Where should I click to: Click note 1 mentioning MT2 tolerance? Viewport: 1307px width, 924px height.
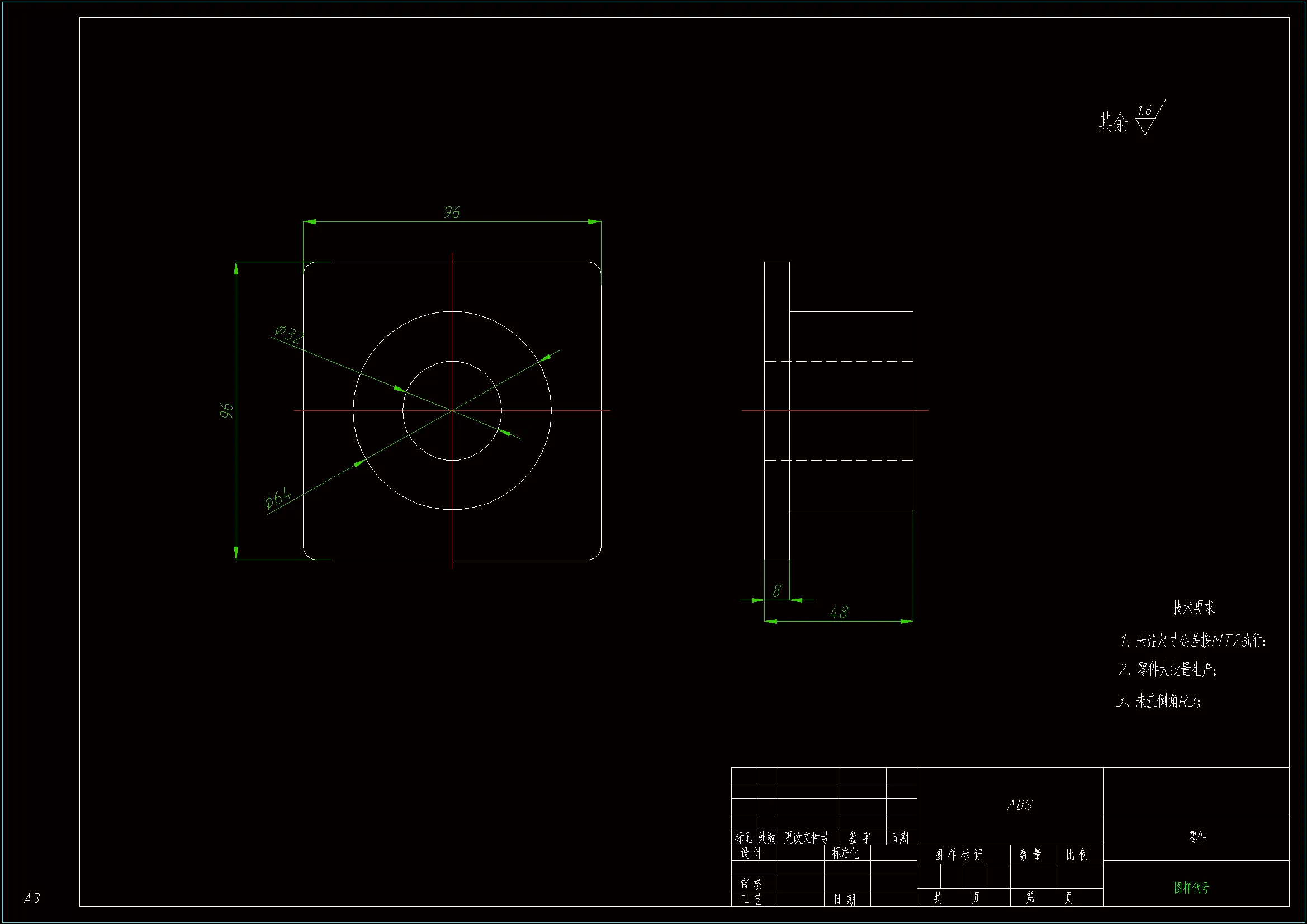[1192, 641]
